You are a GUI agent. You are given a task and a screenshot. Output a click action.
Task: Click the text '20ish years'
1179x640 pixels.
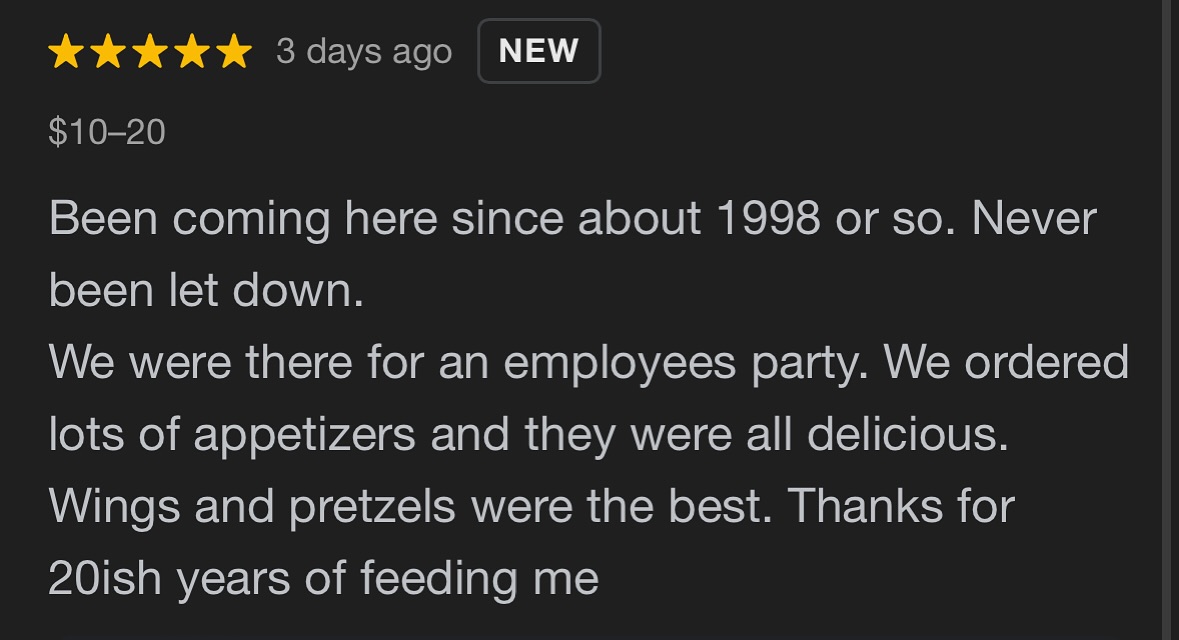click(x=169, y=579)
